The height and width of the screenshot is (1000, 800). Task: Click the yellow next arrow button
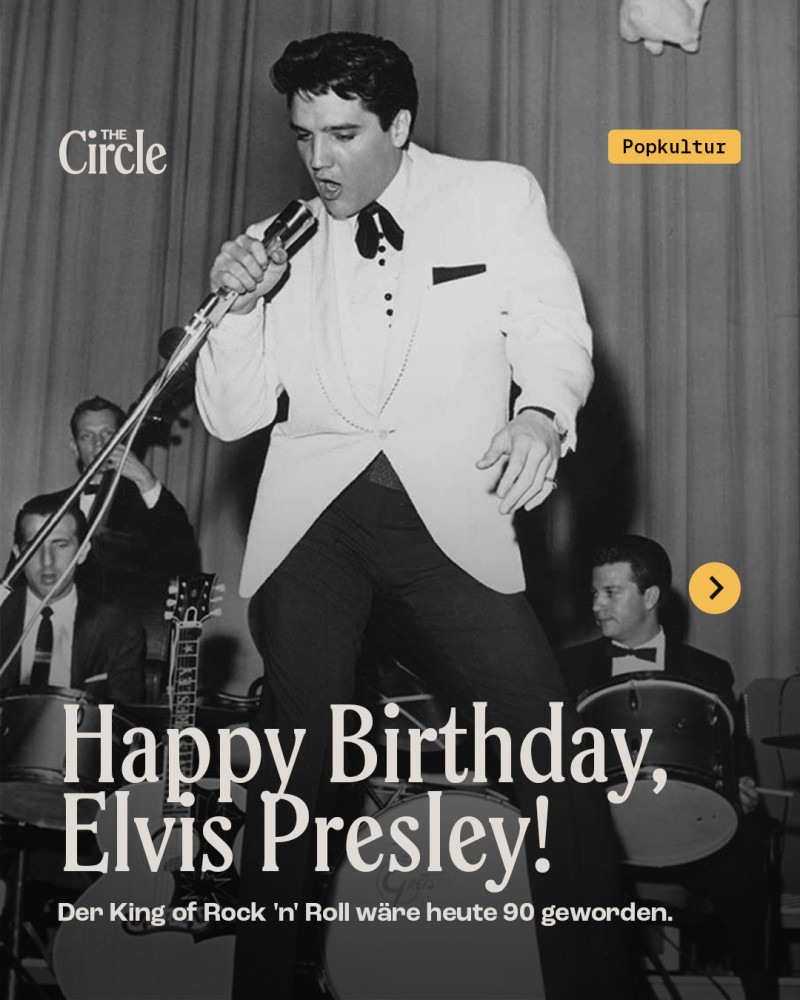click(x=715, y=588)
